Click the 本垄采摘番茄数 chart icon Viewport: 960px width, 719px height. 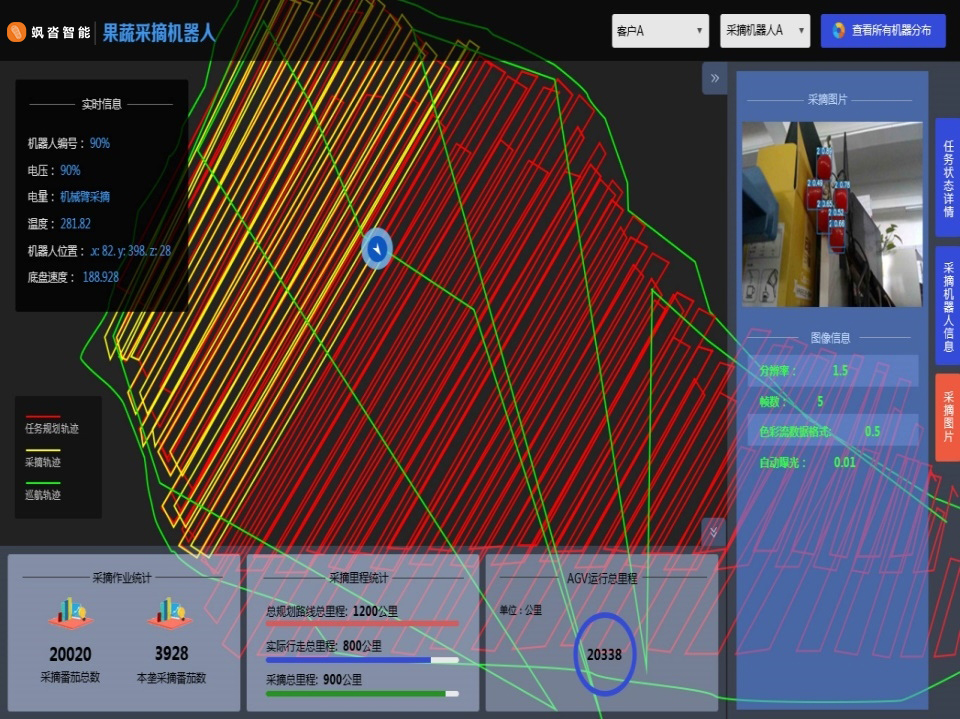pyautogui.click(x=170, y=614)
